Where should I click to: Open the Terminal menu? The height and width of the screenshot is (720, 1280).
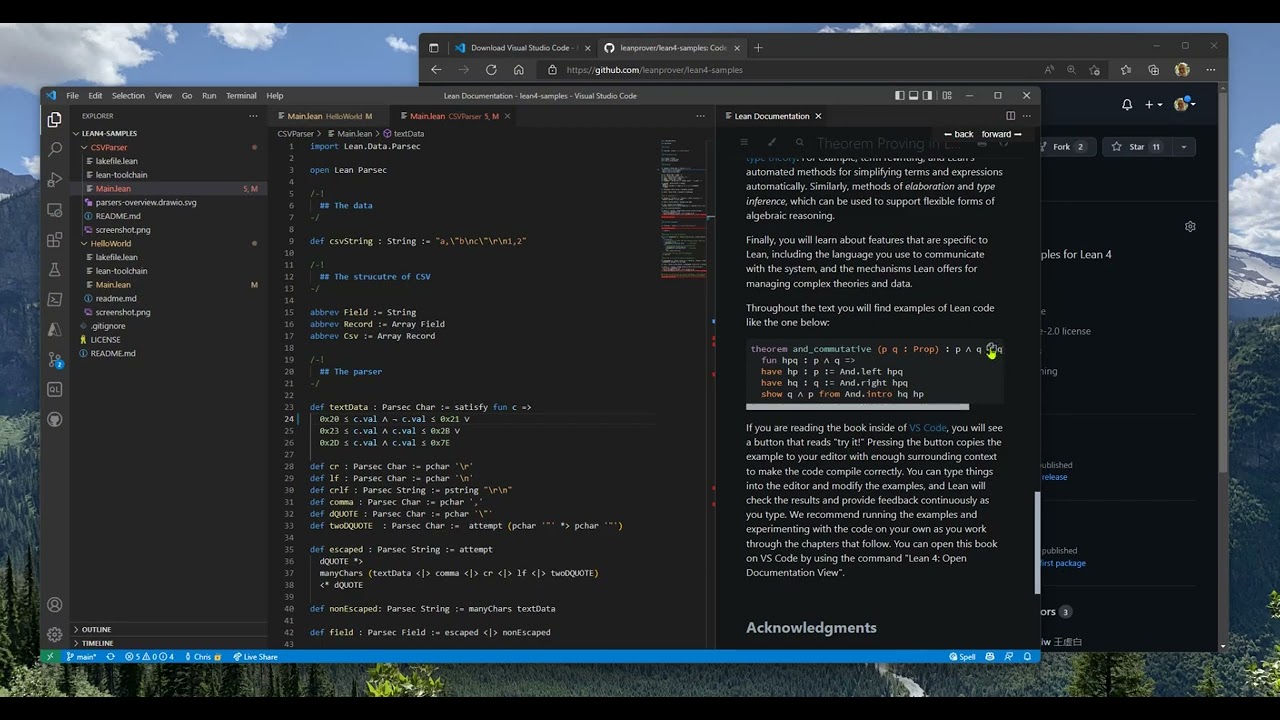[x=241, y=96]
